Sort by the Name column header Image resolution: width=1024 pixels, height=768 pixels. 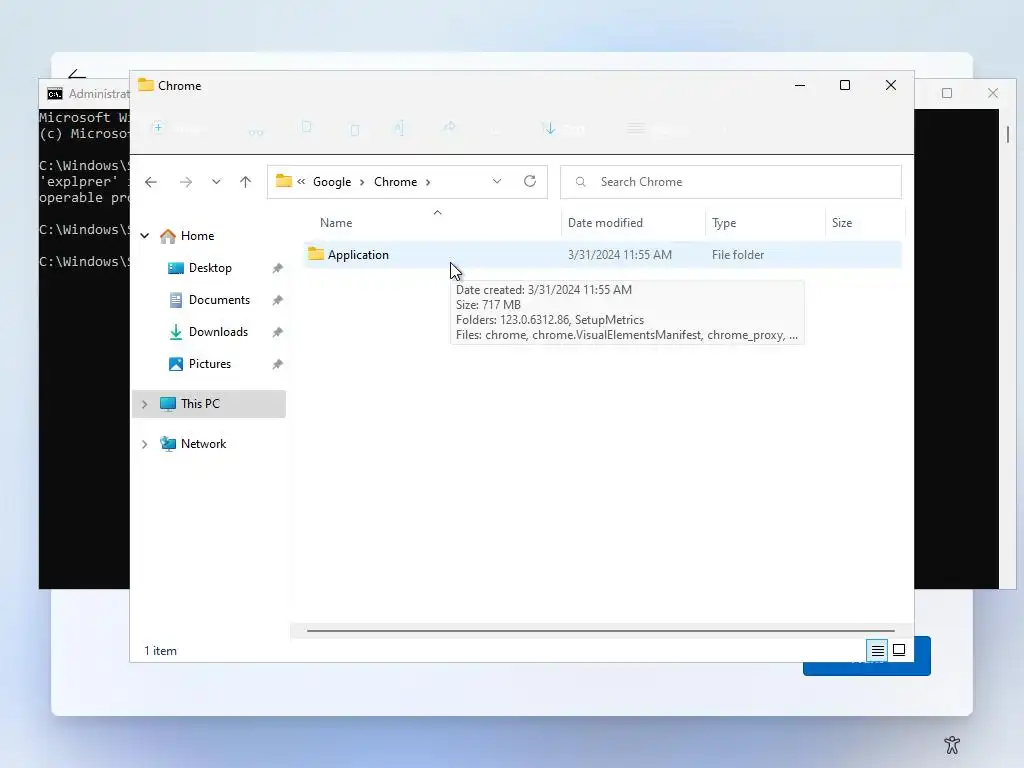click(x=336, y=223)
